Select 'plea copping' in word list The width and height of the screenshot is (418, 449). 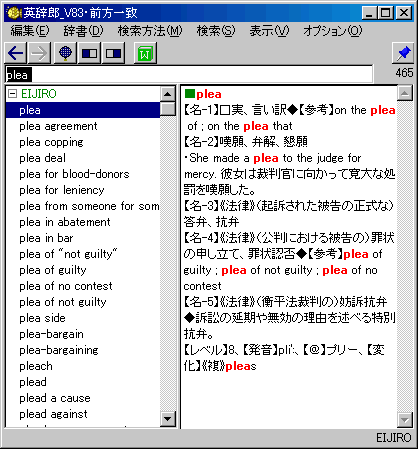pyautogui.click(x=51, y=142)
